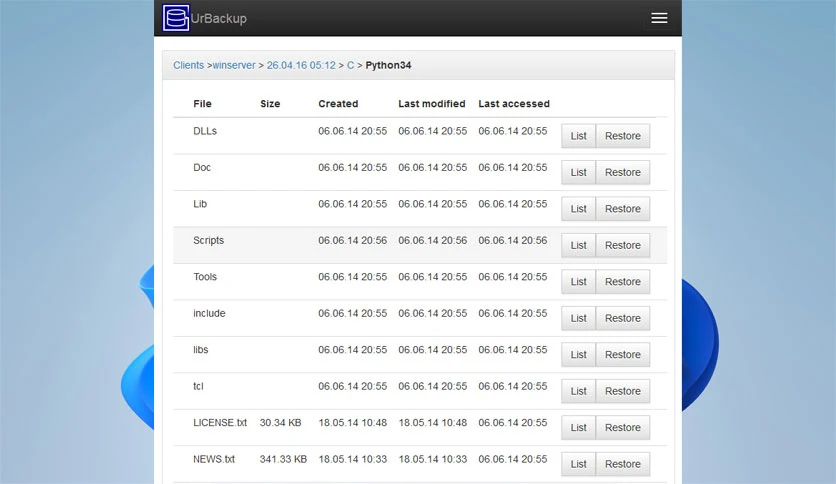
Task: Click the 341.33 KB size value
Action: [x=283, y=459]
